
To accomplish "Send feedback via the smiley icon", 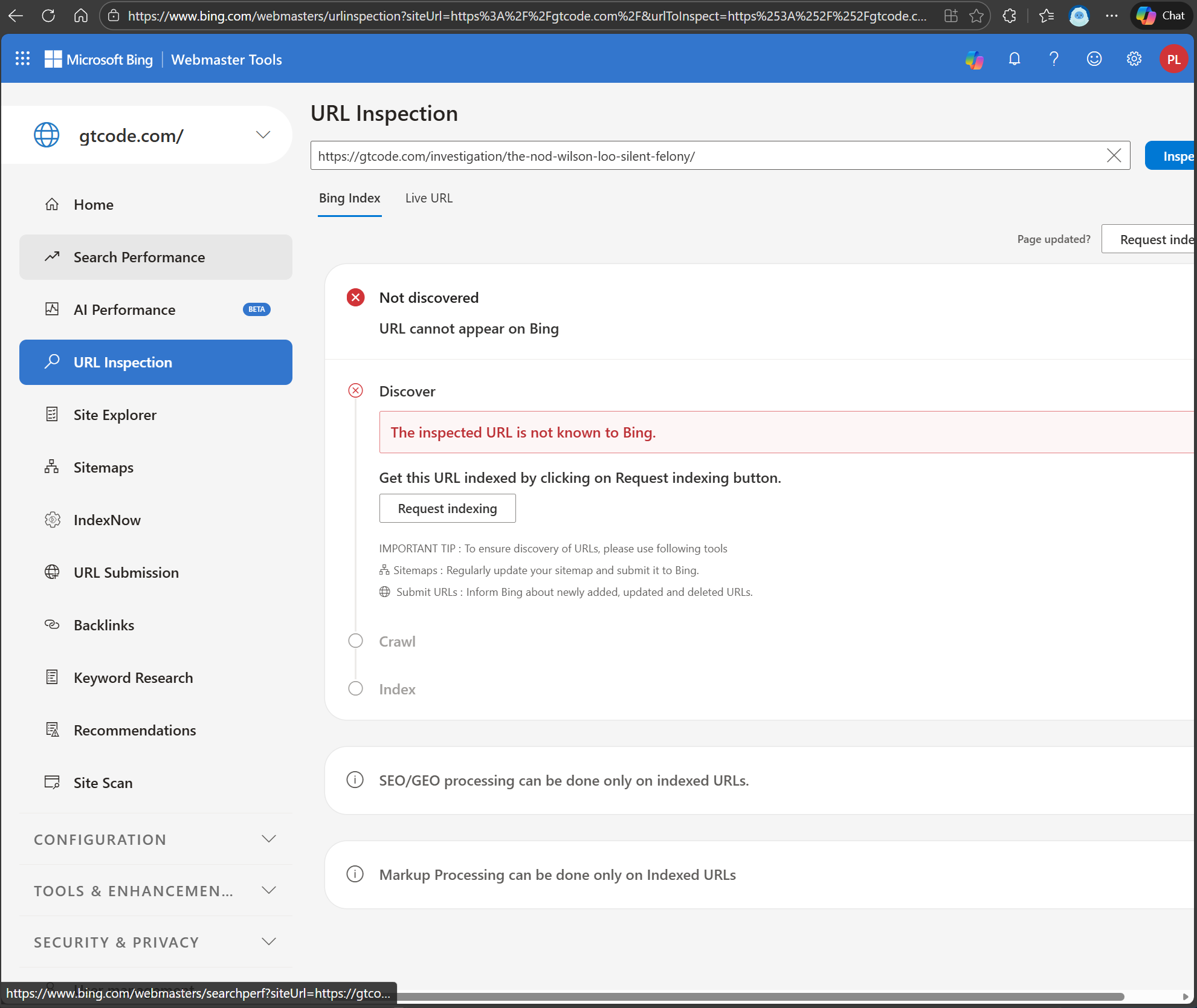I will point(1094,59).
